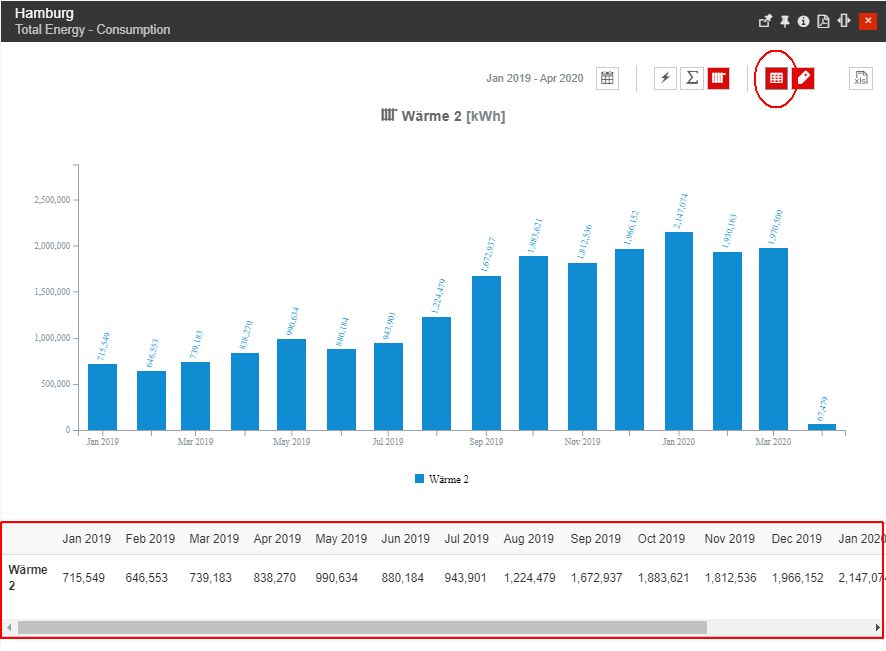Click the open in new window icon
The image size is (886, 651).
765,21
